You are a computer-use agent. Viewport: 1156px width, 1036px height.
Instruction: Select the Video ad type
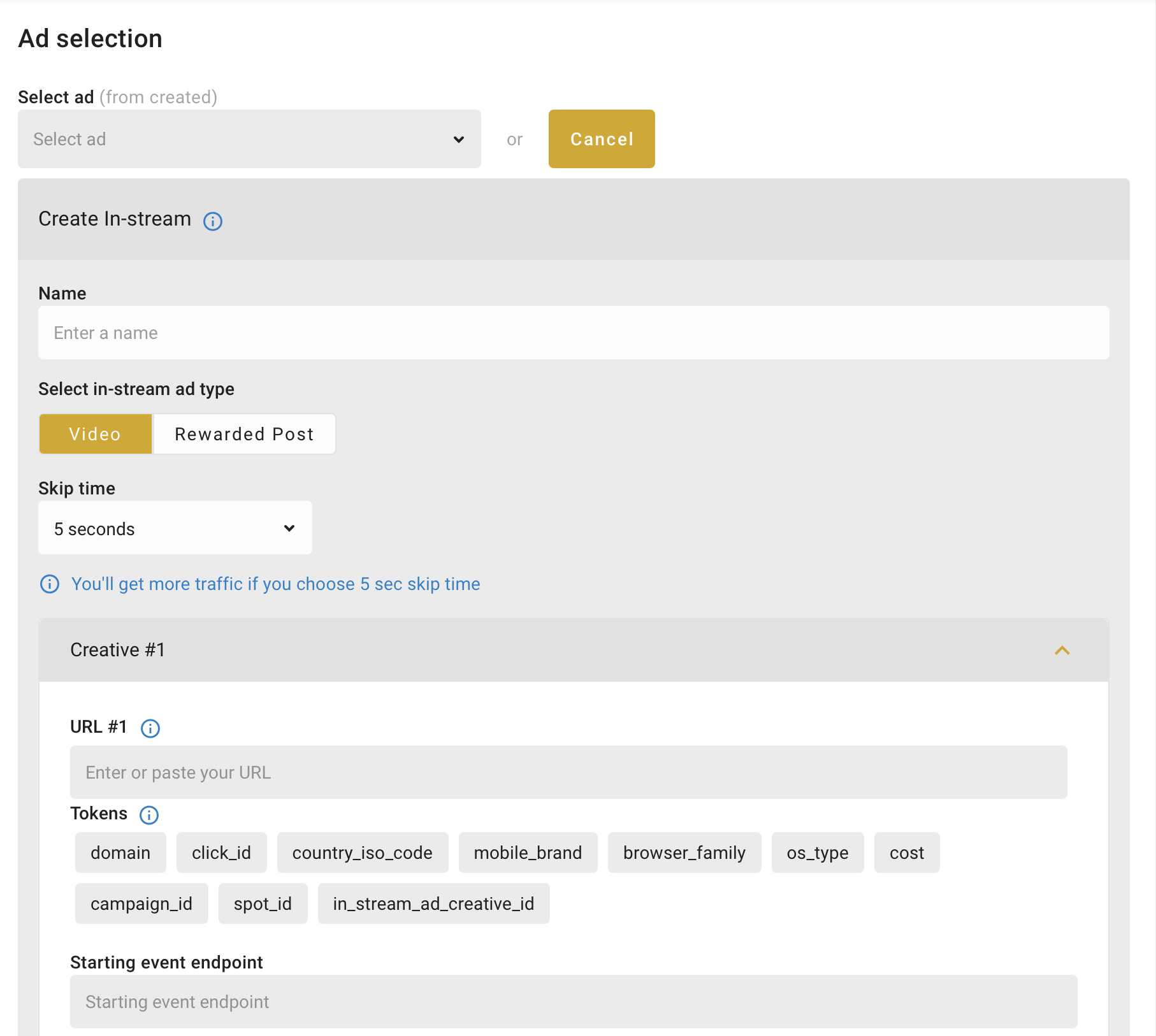[96, 434]
